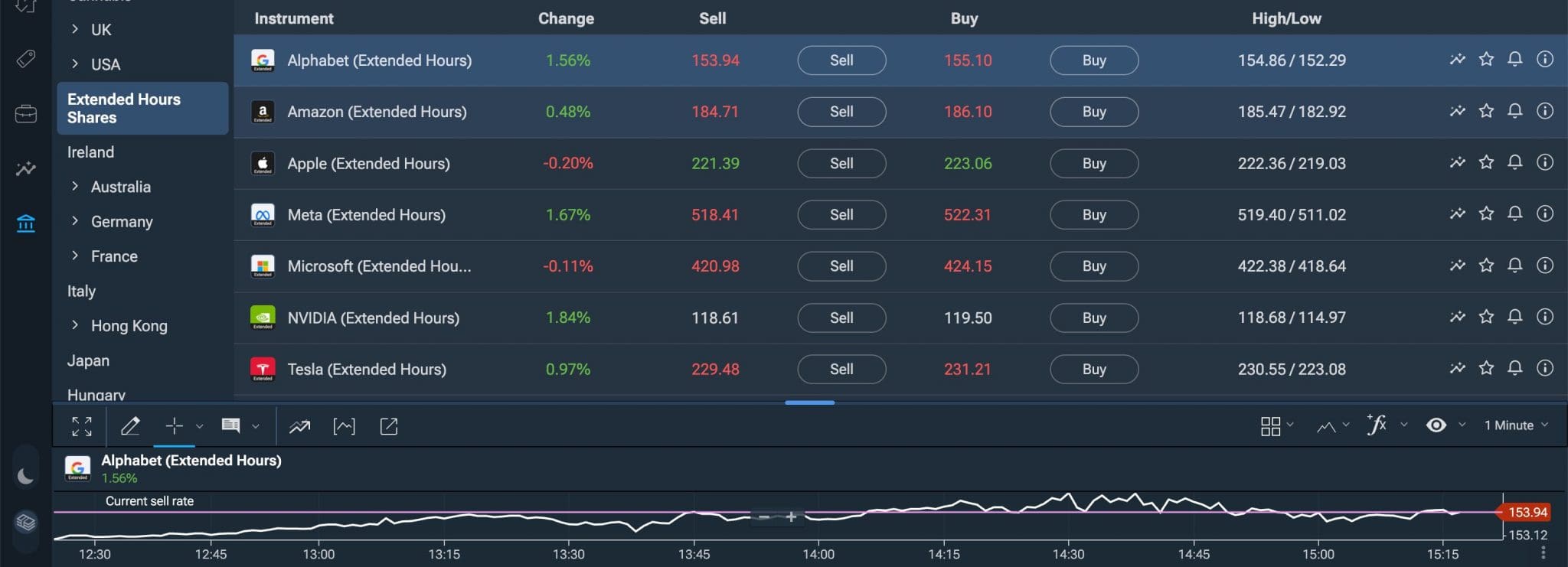Set alert bell for Amazon
The width and height of the screenshot is (1568, 567).
click(1514, 111)
